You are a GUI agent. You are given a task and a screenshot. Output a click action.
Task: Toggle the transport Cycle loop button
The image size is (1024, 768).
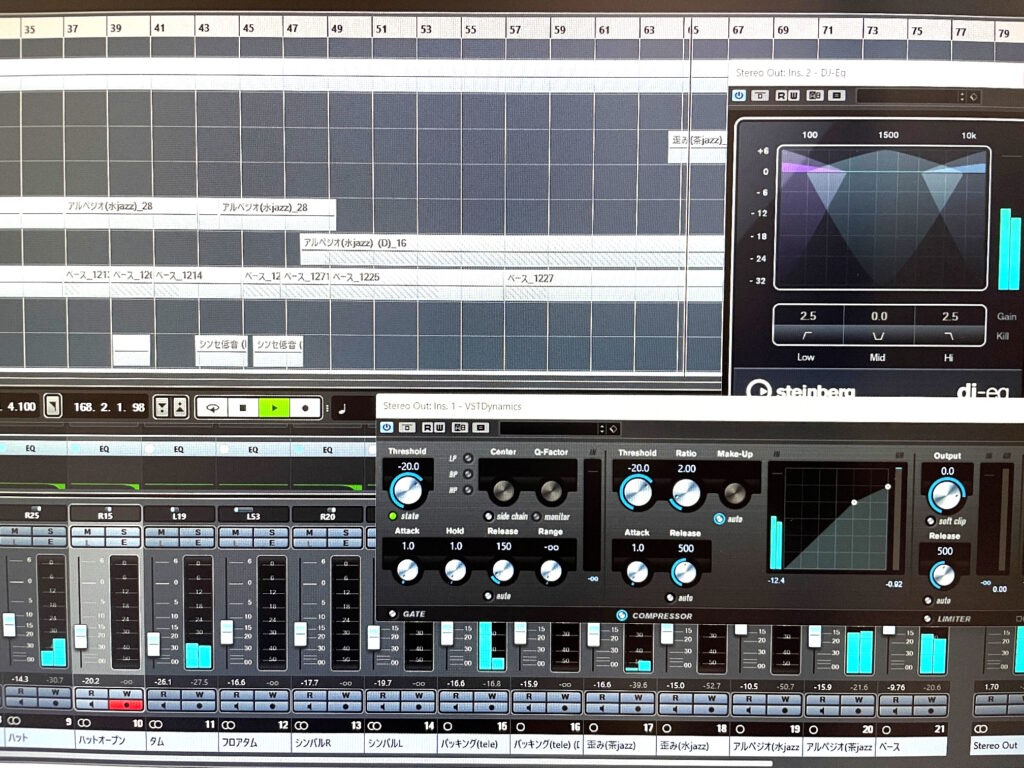pos(211,408)
